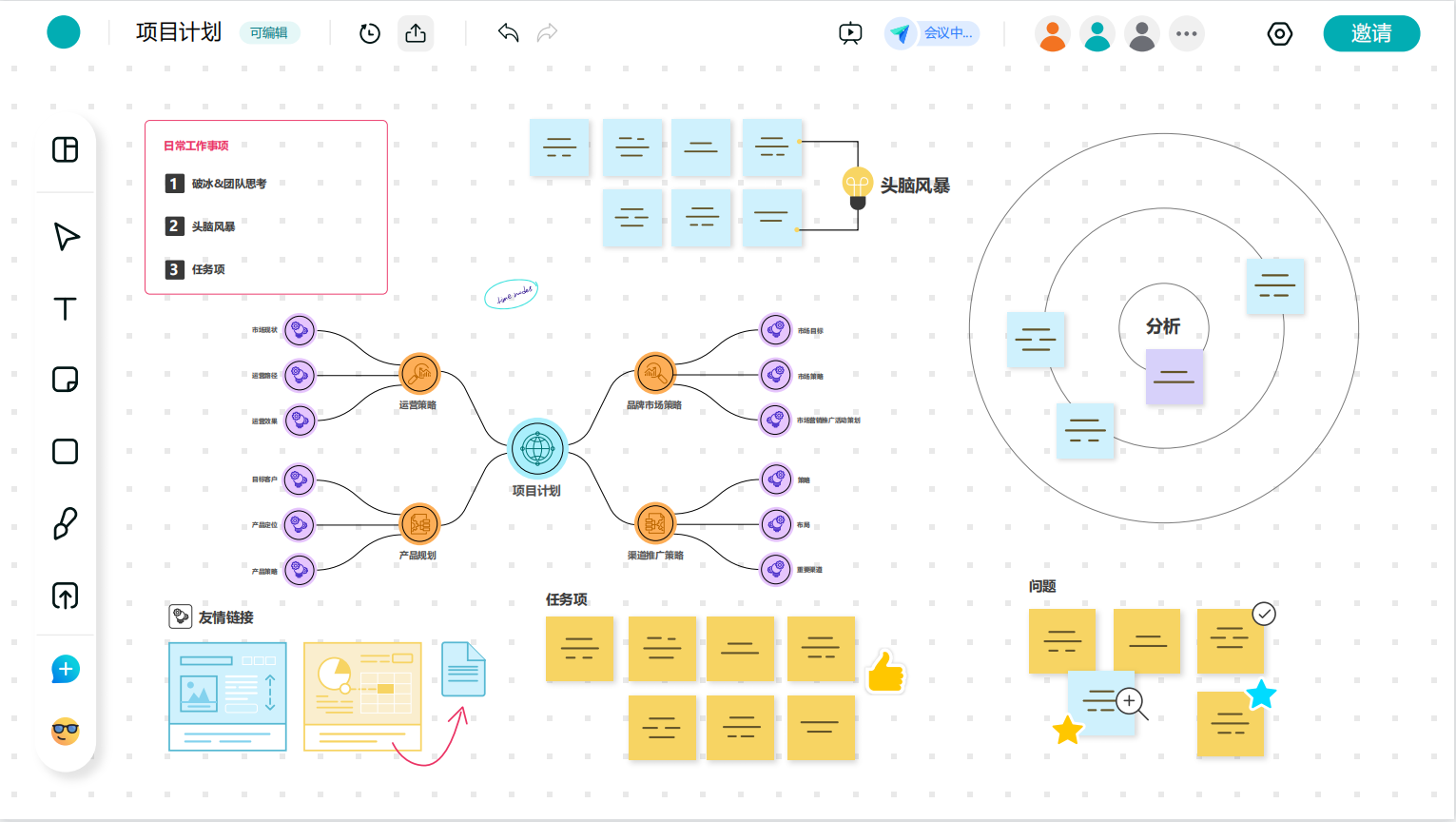Open the orange dashboard wireframe thumbnail

point(362,696)
